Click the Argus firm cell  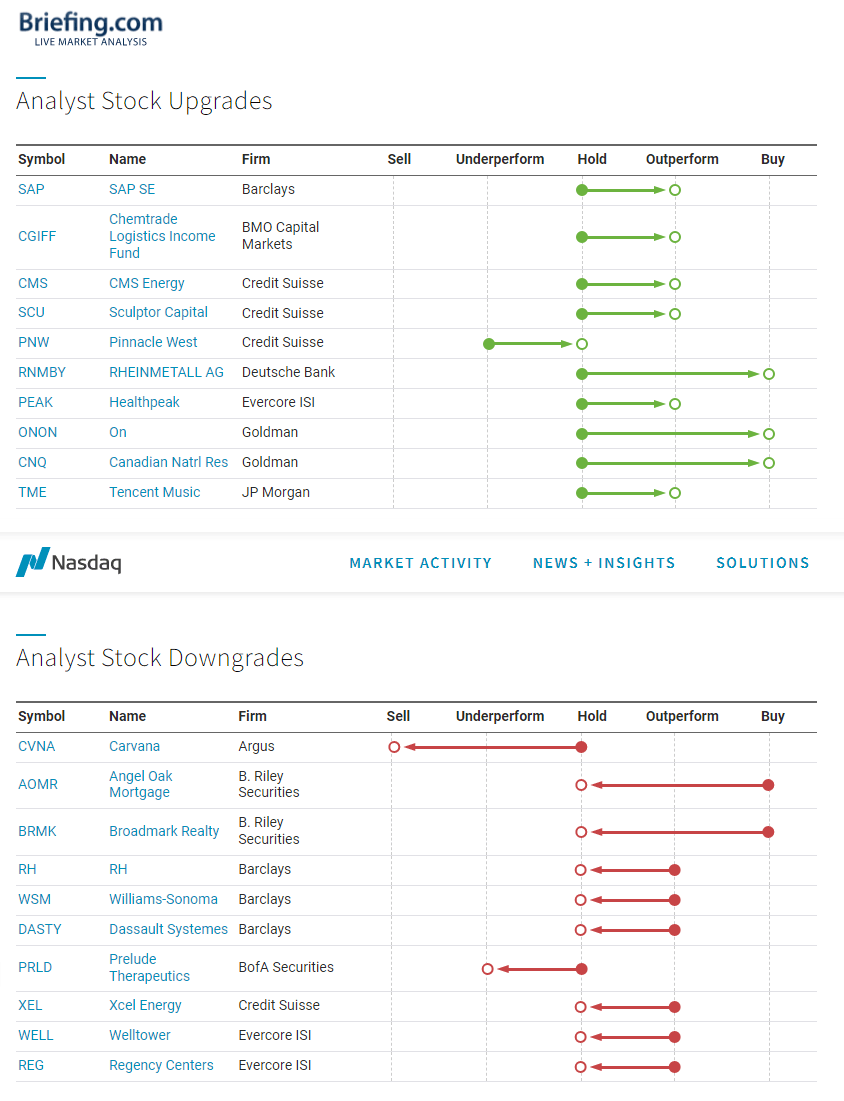click(256, 746)
